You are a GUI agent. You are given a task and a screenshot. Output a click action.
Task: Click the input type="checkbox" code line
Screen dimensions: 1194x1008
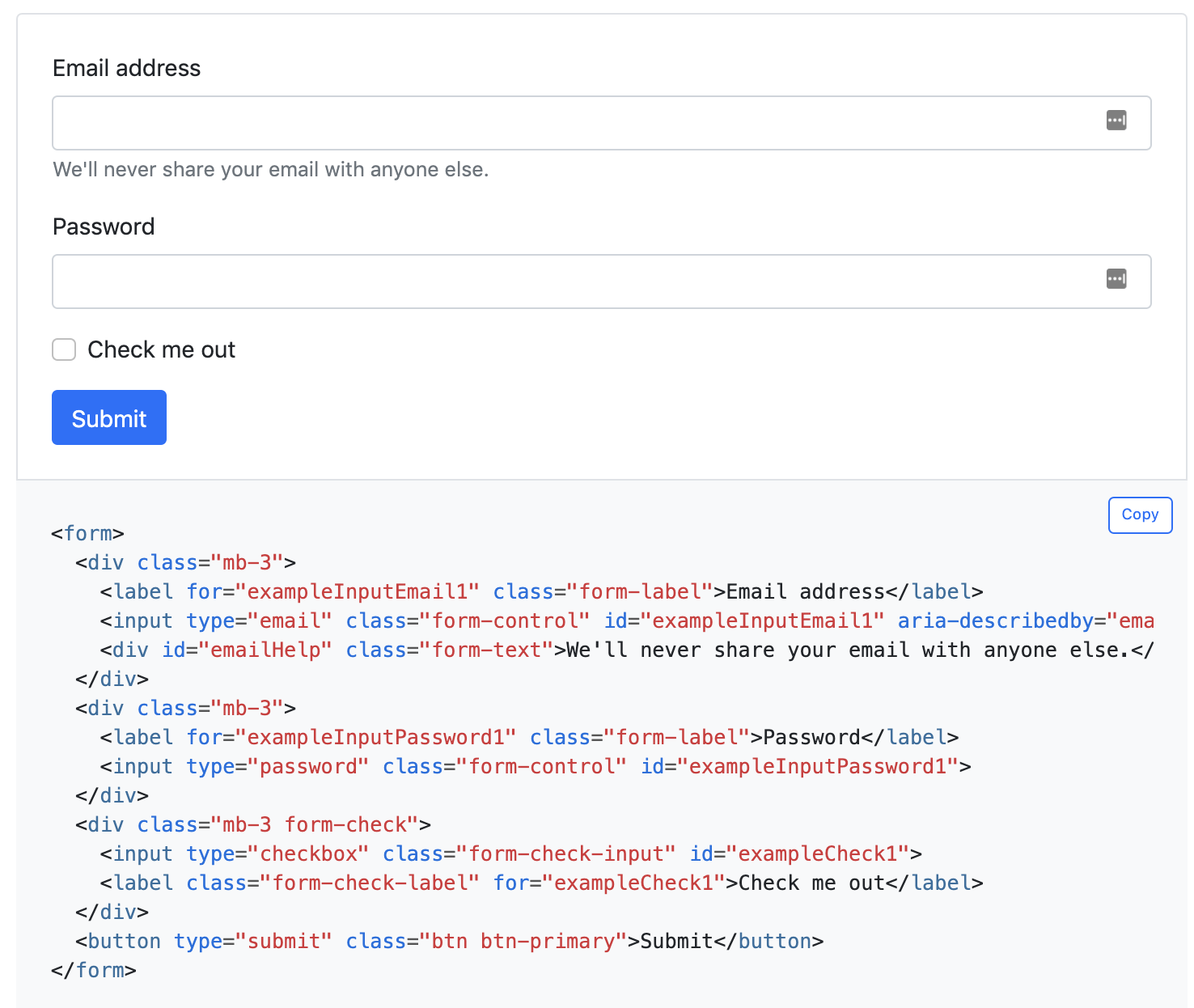(x=510, y=854)
